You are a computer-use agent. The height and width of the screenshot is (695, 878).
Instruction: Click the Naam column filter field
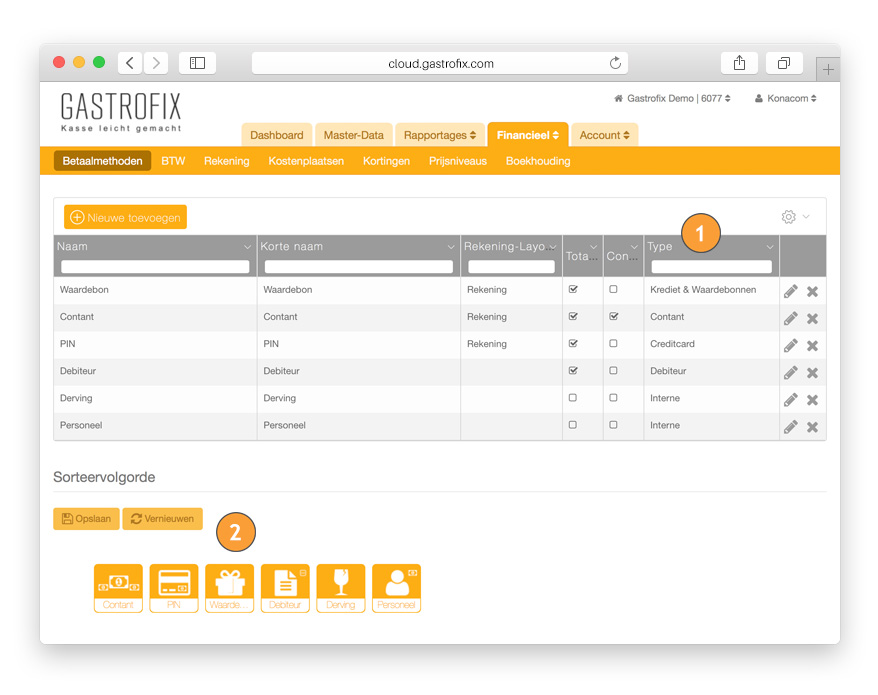(x=155, y=267)
